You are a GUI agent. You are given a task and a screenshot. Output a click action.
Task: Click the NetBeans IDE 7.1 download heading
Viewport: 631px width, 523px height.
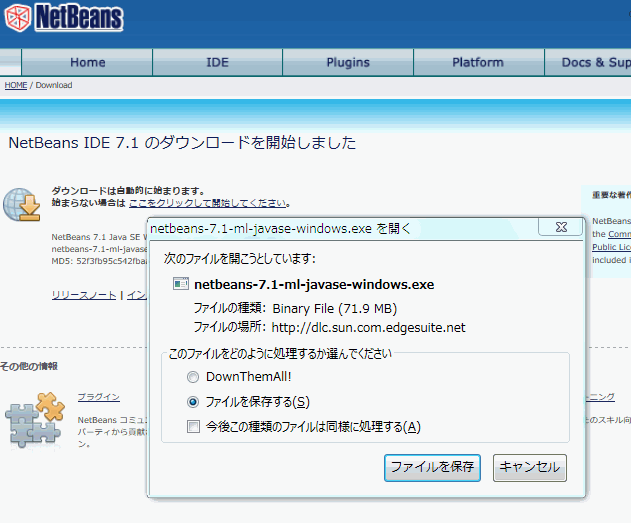pyautogui.click(x=182, y=143)
